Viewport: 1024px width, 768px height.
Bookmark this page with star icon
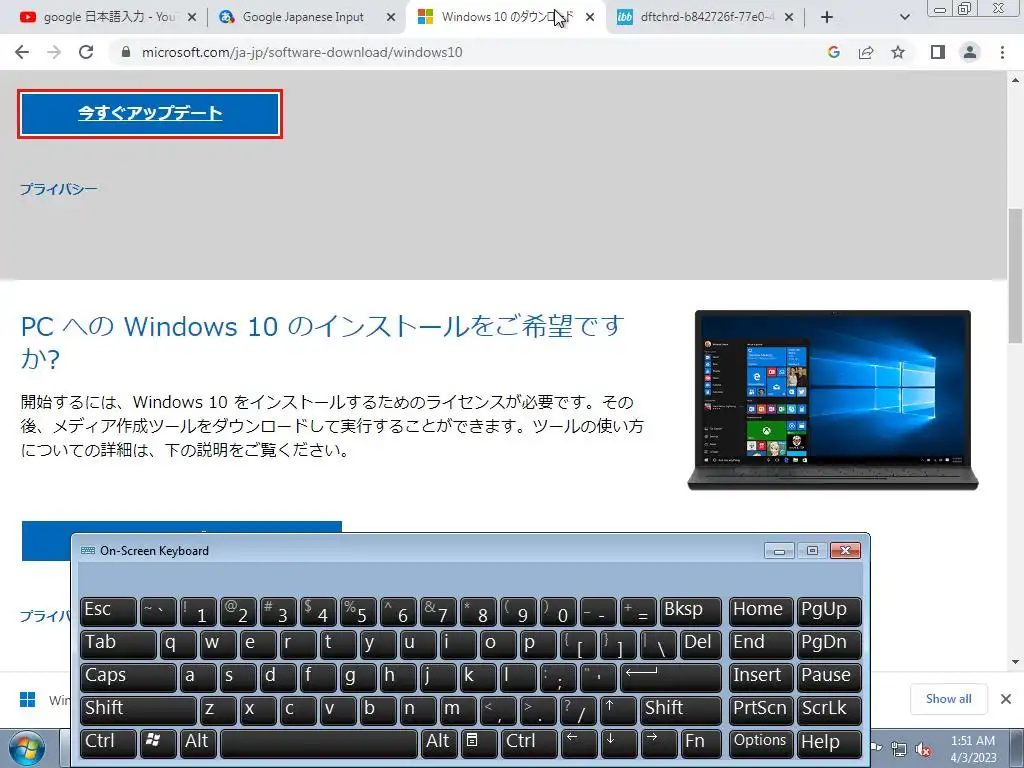click(898, 52)
